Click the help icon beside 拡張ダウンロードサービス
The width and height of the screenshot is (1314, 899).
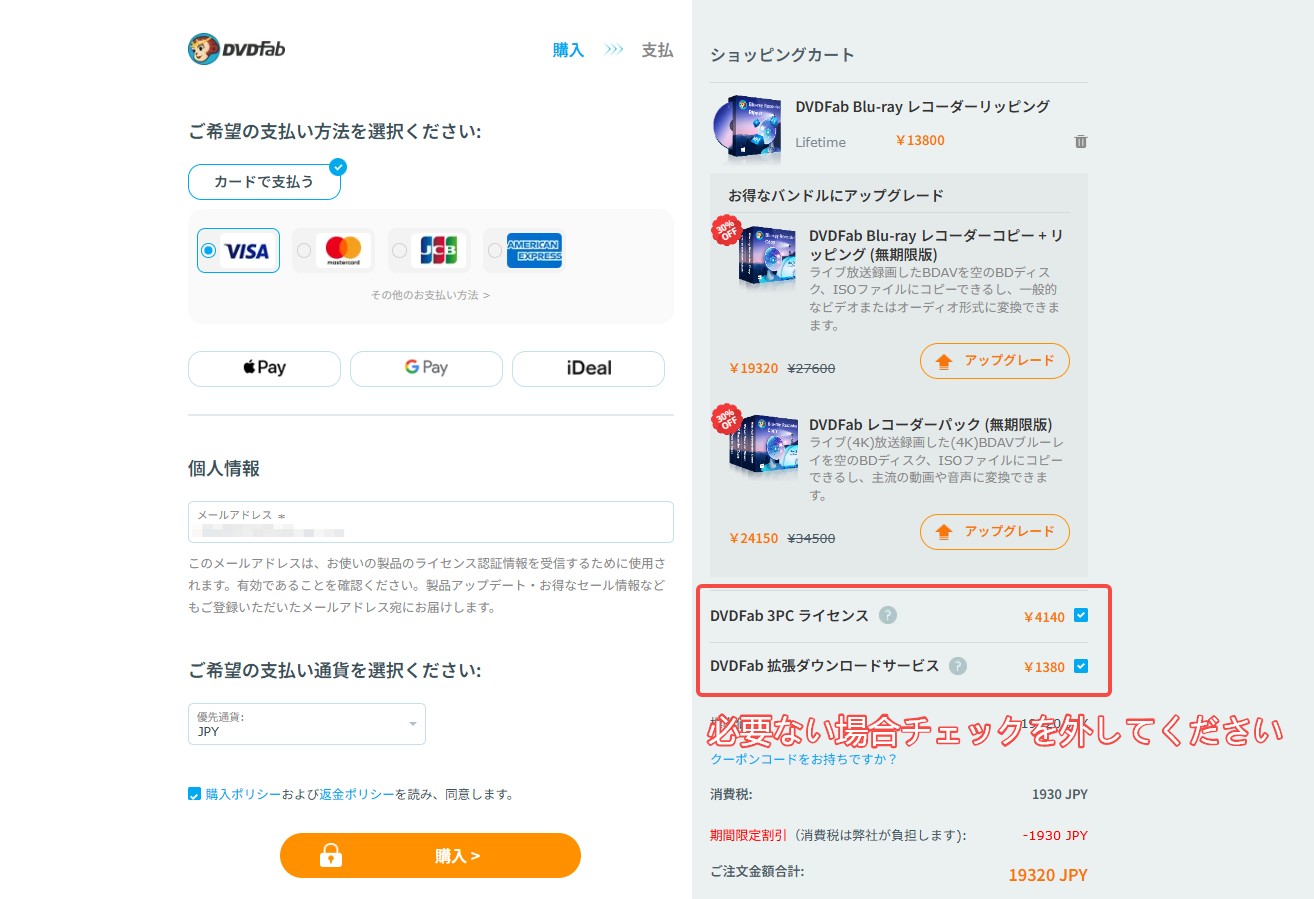(958, 666)
